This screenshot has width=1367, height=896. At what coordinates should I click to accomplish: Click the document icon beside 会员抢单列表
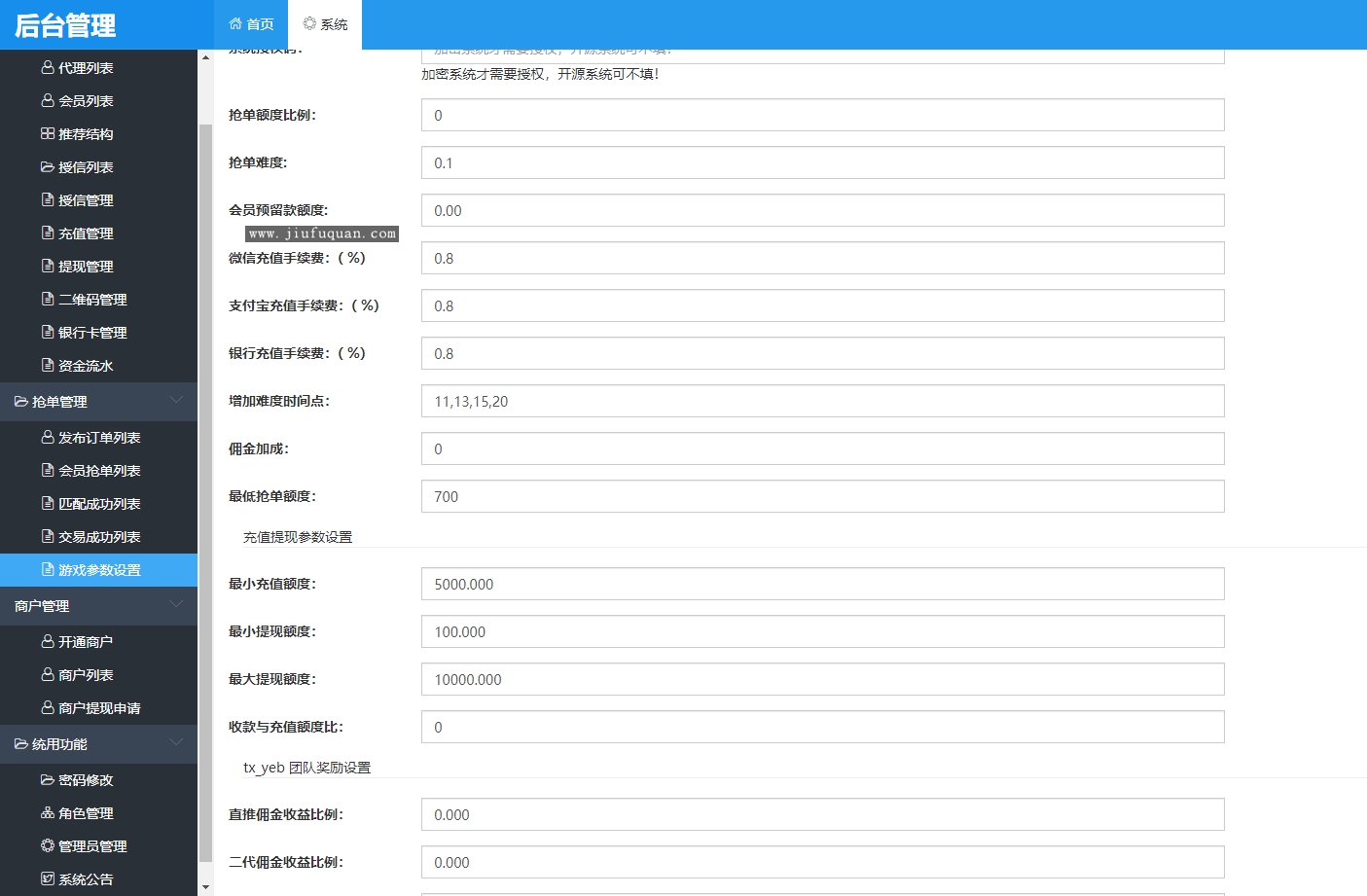pos(48,471)
